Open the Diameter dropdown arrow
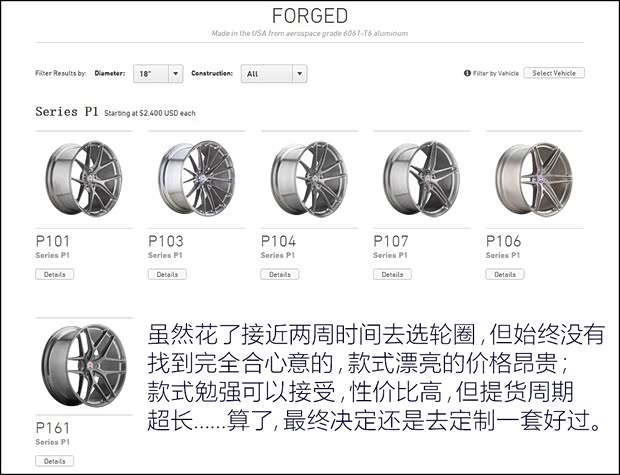Screen dimensions: 620x475 coord(176,74)
